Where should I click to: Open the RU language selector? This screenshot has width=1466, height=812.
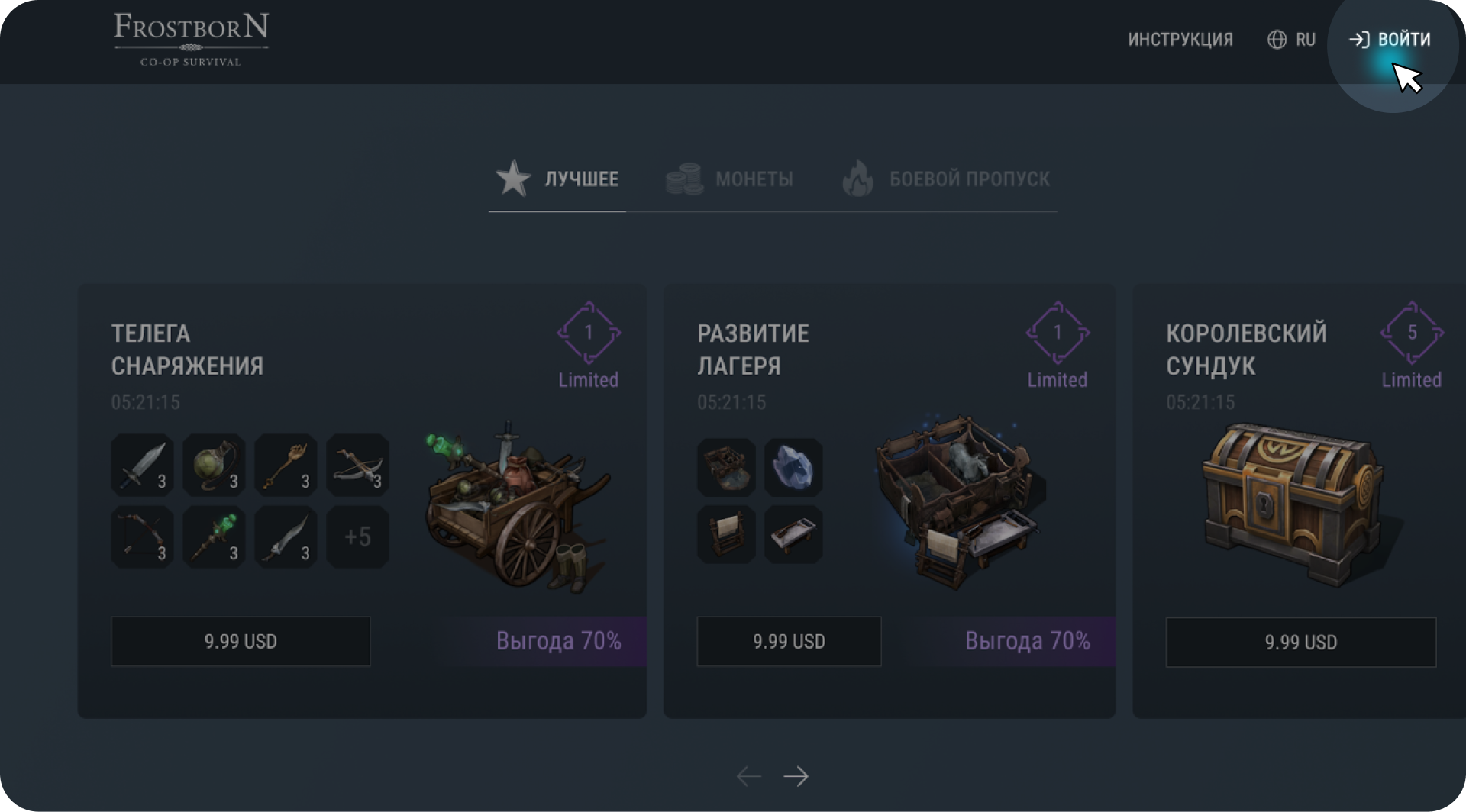(1291, 40)
